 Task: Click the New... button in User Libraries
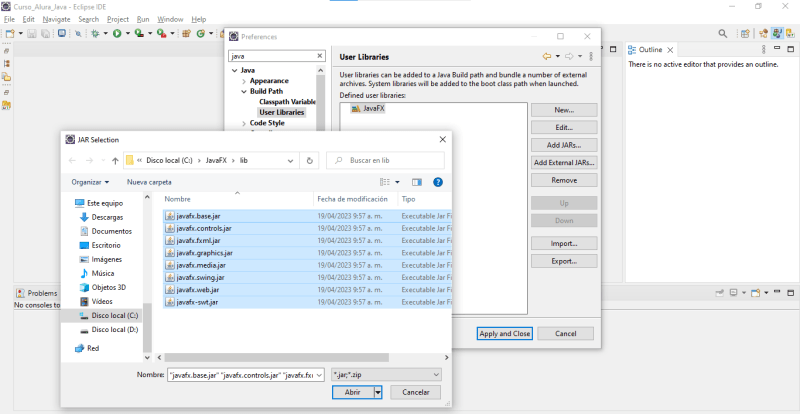pos(564,110)
